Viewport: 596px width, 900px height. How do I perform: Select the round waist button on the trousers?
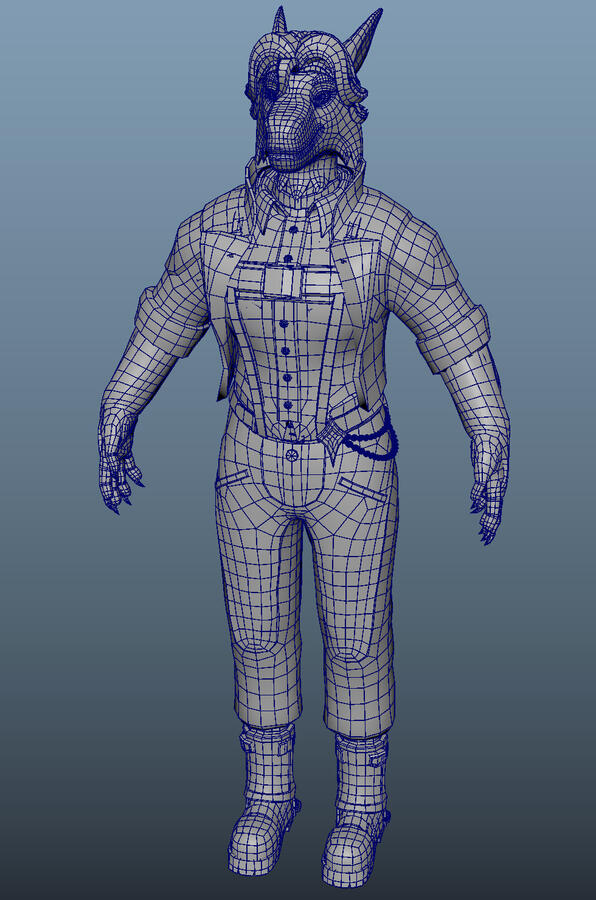[292, 455]
